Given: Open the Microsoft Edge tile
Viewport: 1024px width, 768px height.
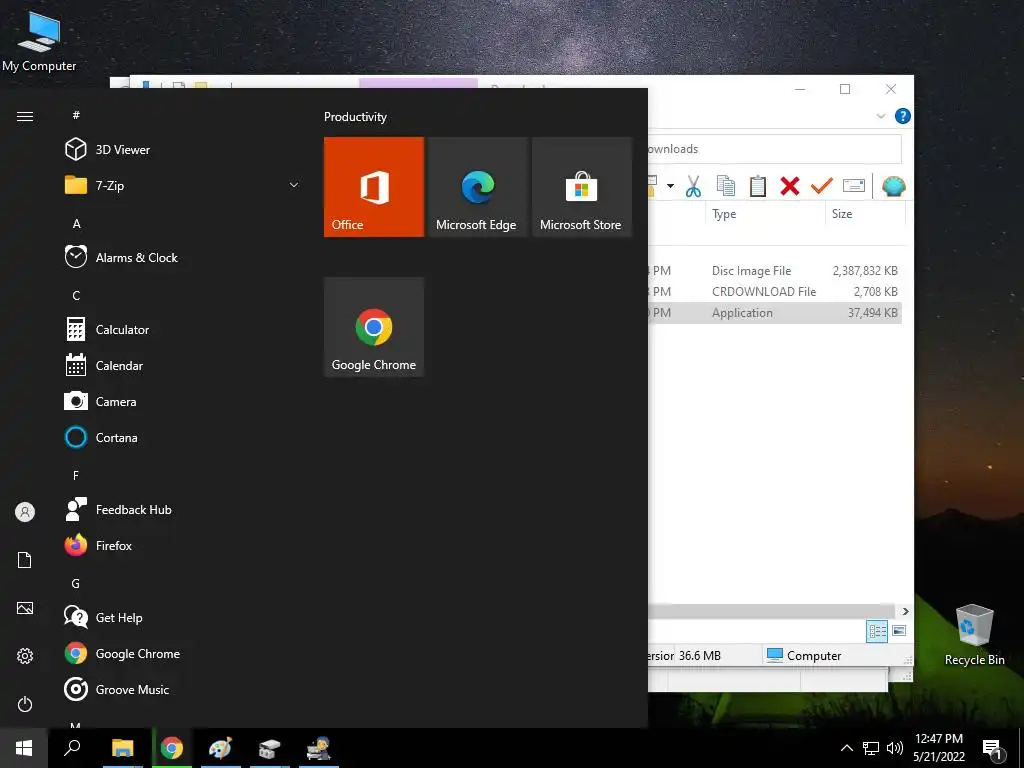Looking at the screenshot, I should (477, 187).
